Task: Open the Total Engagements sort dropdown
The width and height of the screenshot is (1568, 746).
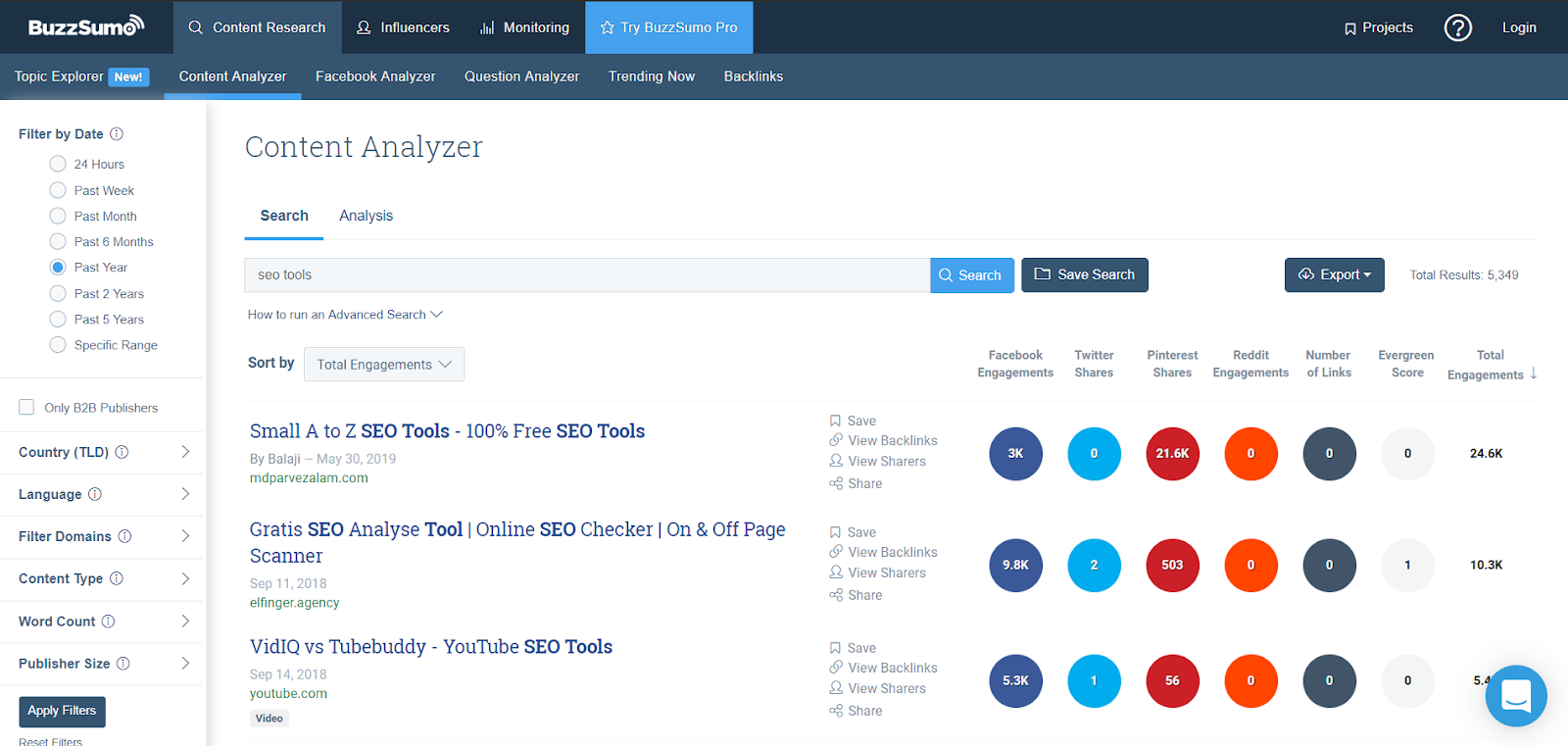Action: (384, 365)
